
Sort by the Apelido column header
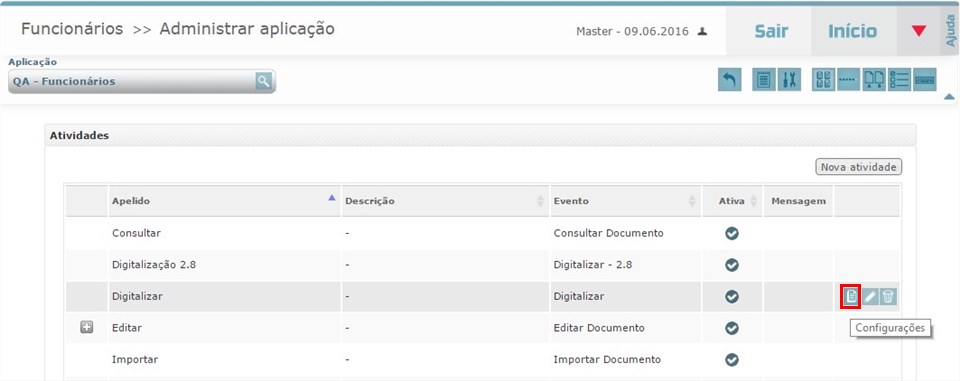click(x=224, y=201)
